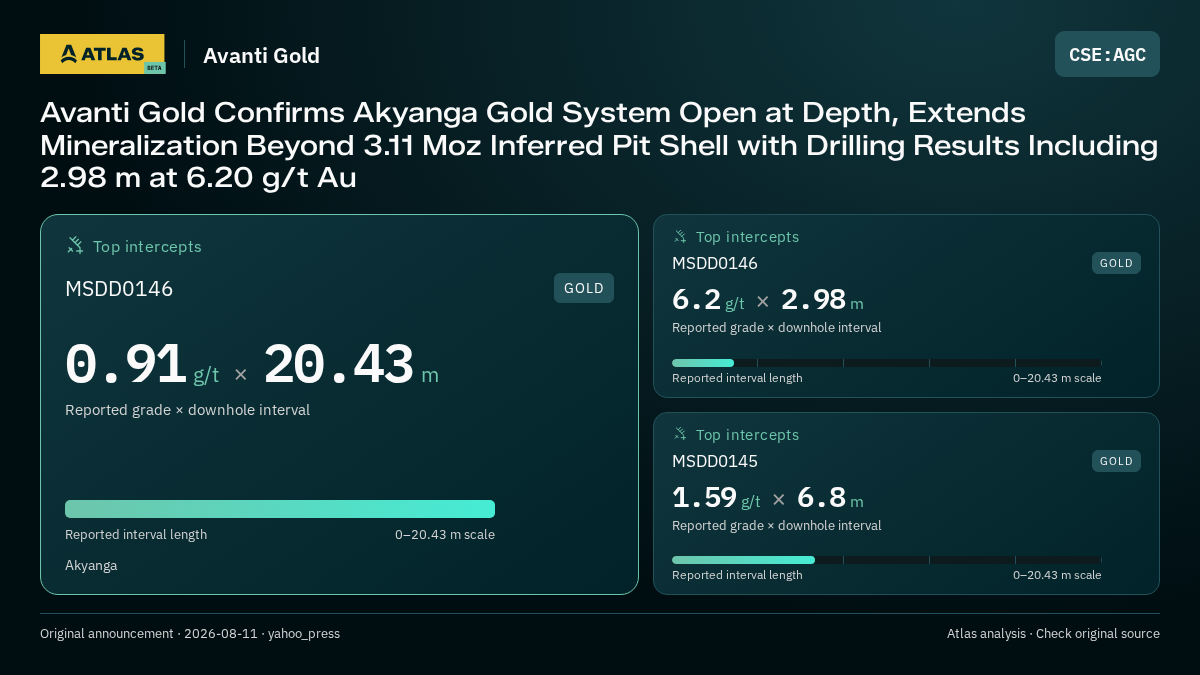Click the drill icon in the MSDD0145 card
Viewport: 1200px width, 675px height.
(680, 434)
